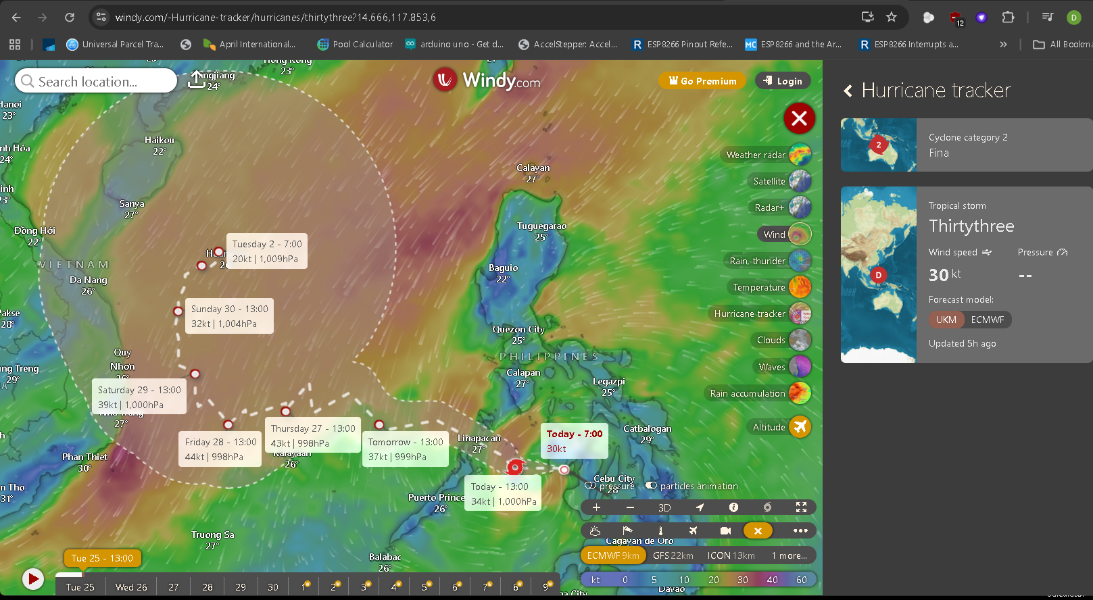Viewport: 1093px width, 600px height.
Task: Go back using Hurricane tracker chevron
Action: click(x=848, y=91)
